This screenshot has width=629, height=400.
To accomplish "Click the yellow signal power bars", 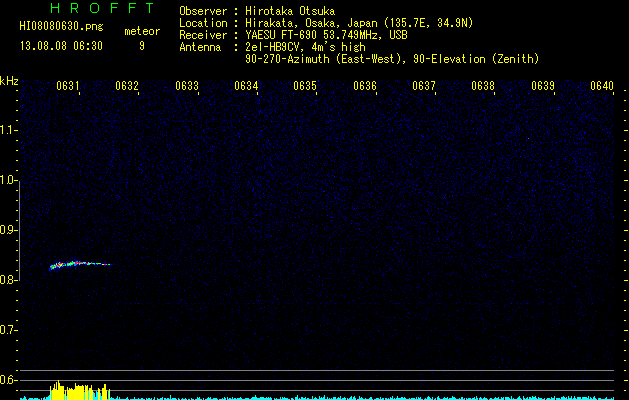I will (79, 391).
